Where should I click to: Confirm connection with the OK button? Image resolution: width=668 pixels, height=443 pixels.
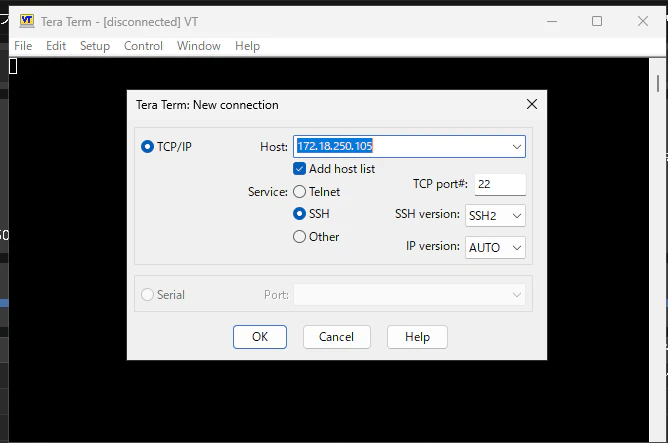coord(260,337)
